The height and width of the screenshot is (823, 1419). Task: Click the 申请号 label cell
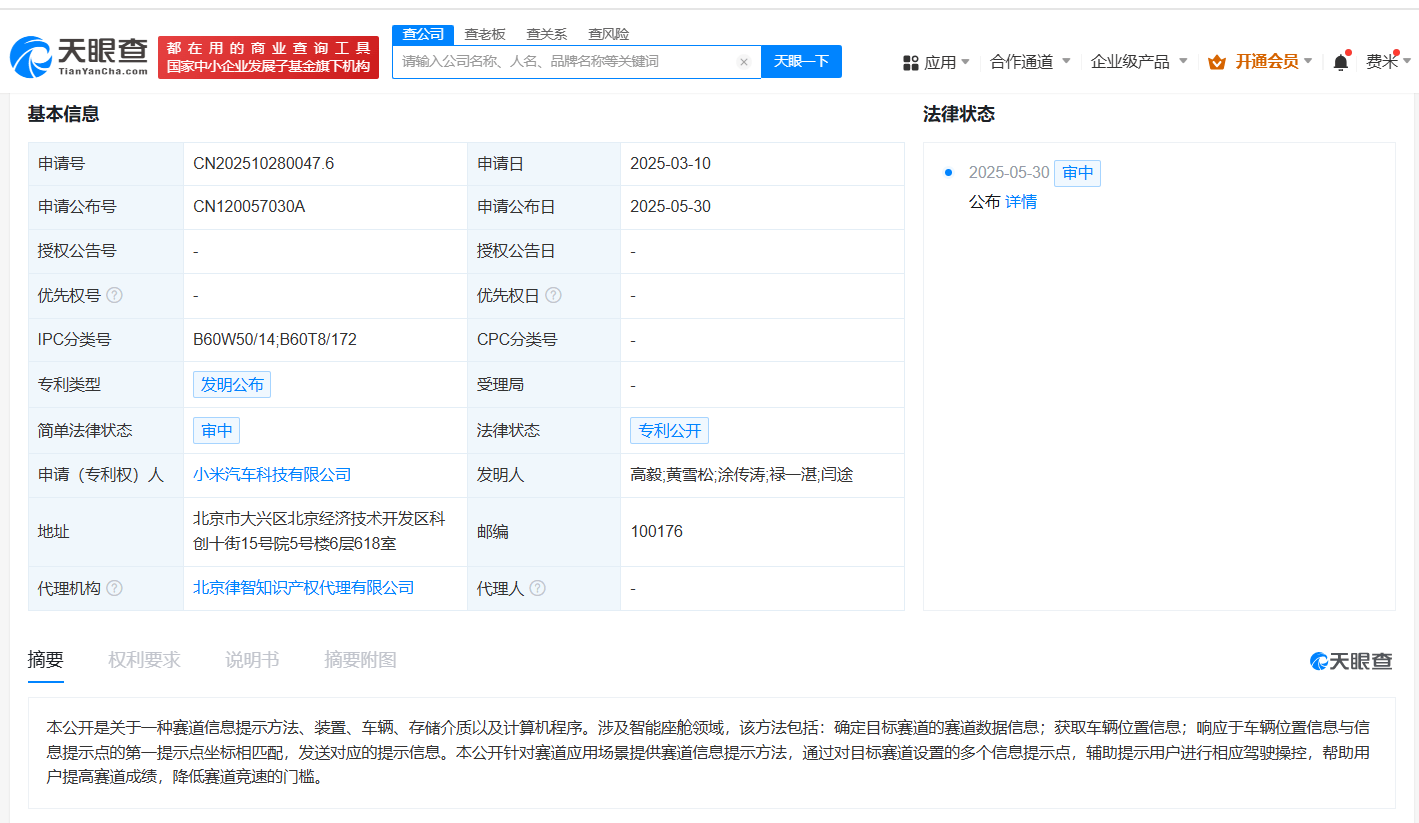pos(106,164)
